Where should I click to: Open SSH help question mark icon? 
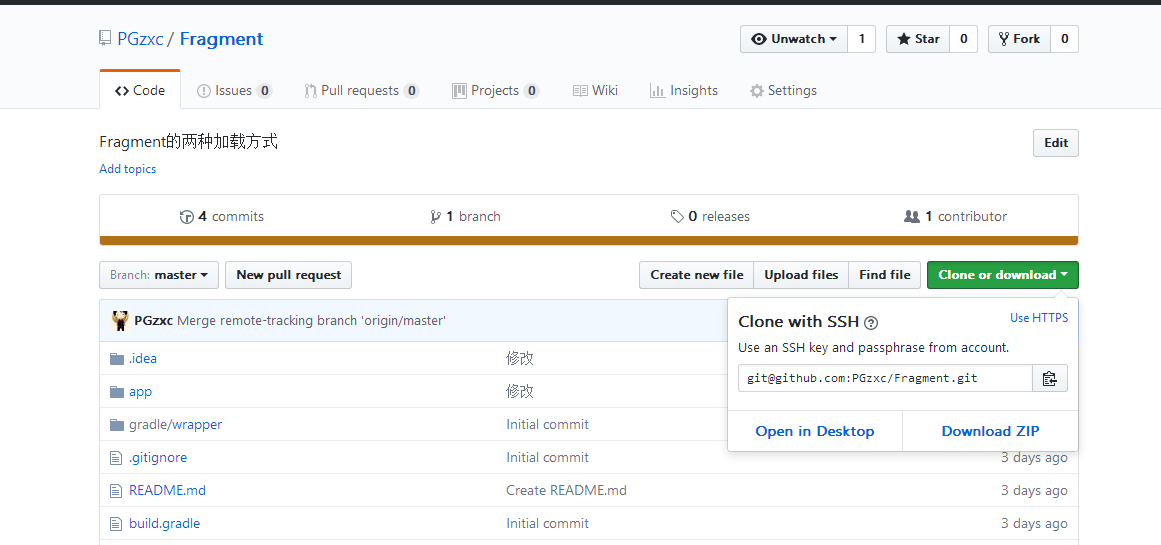tap(871, 322)
